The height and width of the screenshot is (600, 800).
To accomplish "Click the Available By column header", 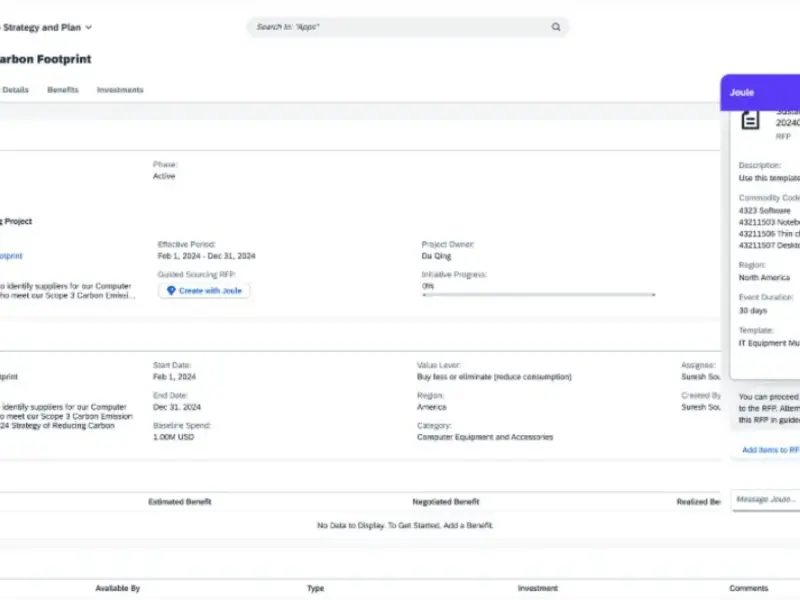I will click(x=118, y=588).
